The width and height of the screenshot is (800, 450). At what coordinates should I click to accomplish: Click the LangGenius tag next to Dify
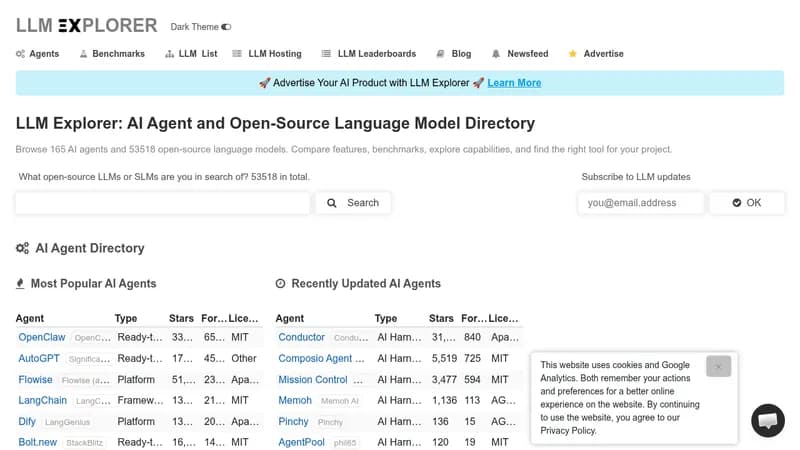(67, 422)
